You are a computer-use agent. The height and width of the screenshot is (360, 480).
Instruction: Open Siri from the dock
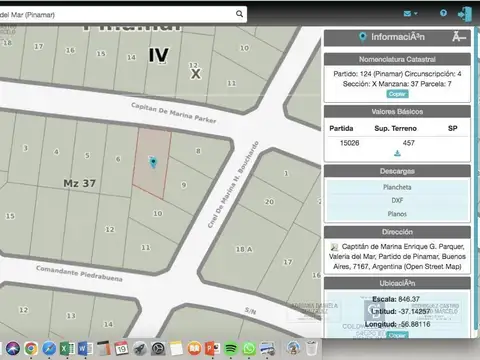coord(13,349)
